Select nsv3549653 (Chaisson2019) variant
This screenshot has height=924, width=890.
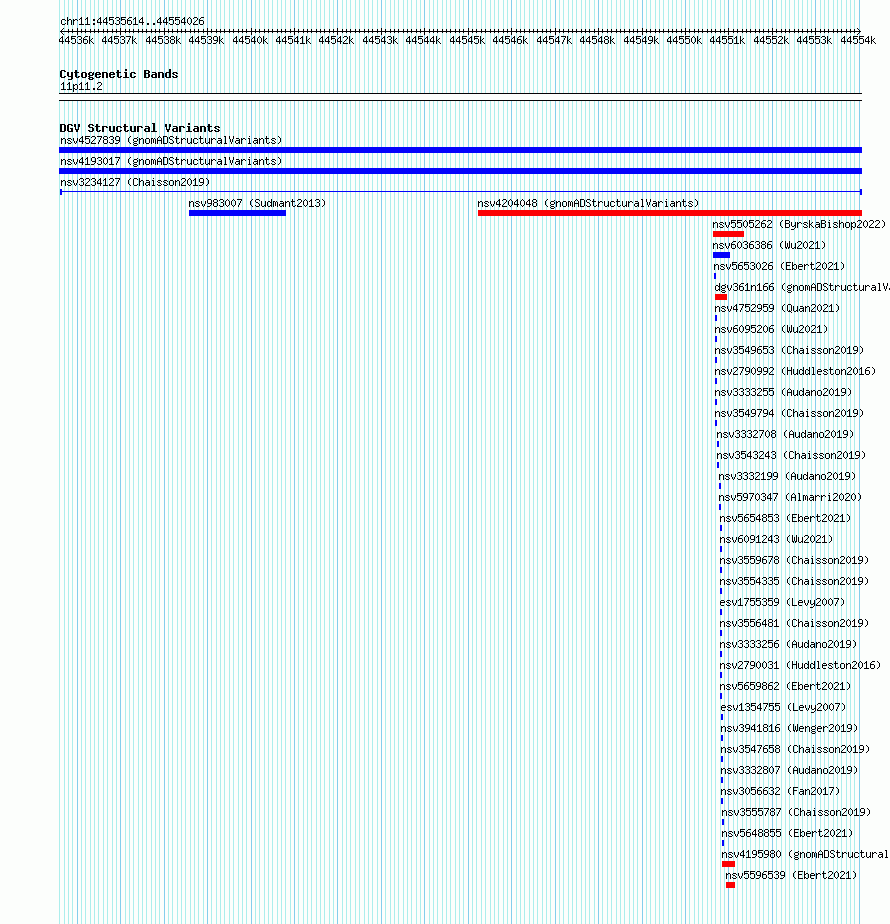coord(789,350)
